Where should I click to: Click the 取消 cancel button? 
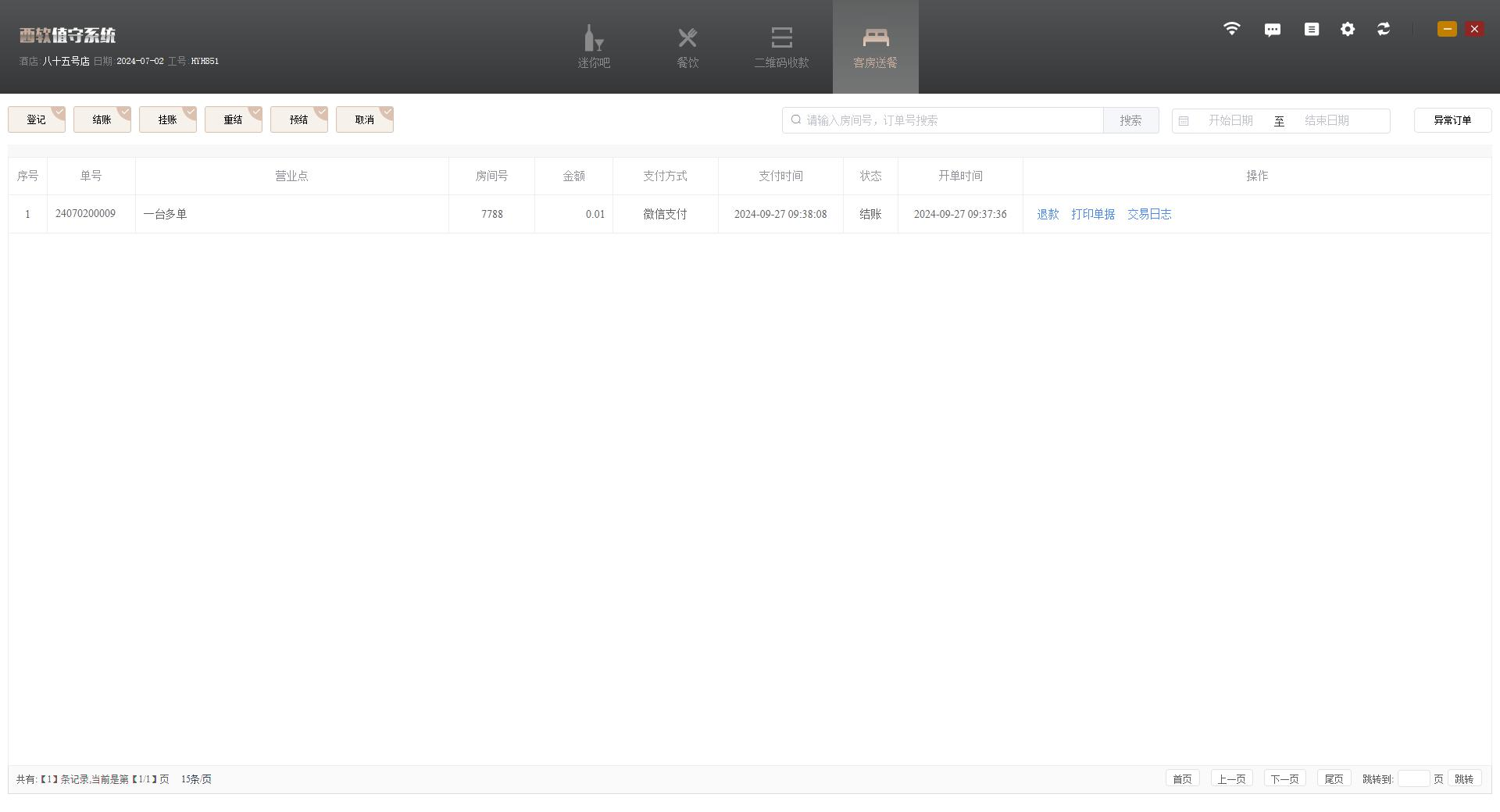coord(364,119)
